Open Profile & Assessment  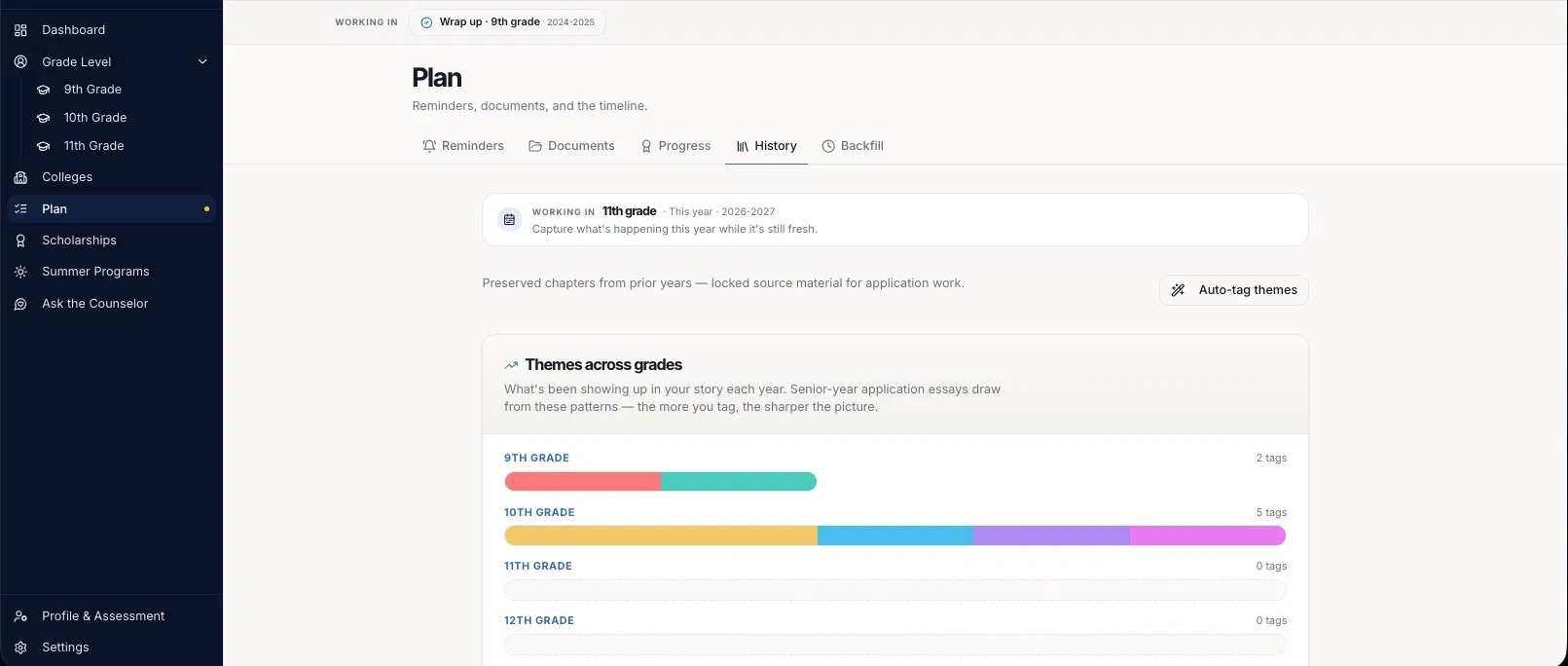pos(111,616)
